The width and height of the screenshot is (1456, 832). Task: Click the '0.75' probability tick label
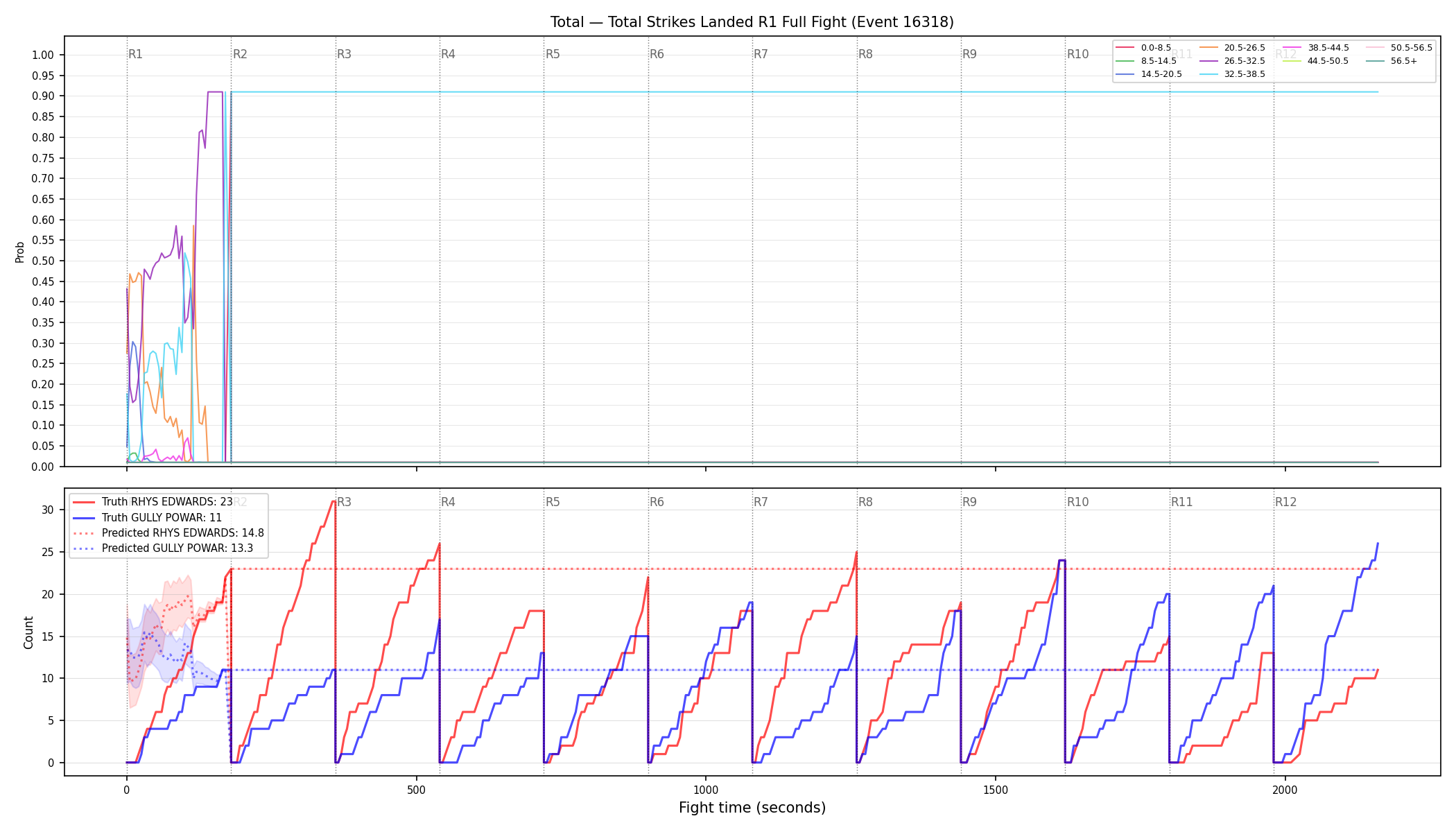[x=43, y=158]
